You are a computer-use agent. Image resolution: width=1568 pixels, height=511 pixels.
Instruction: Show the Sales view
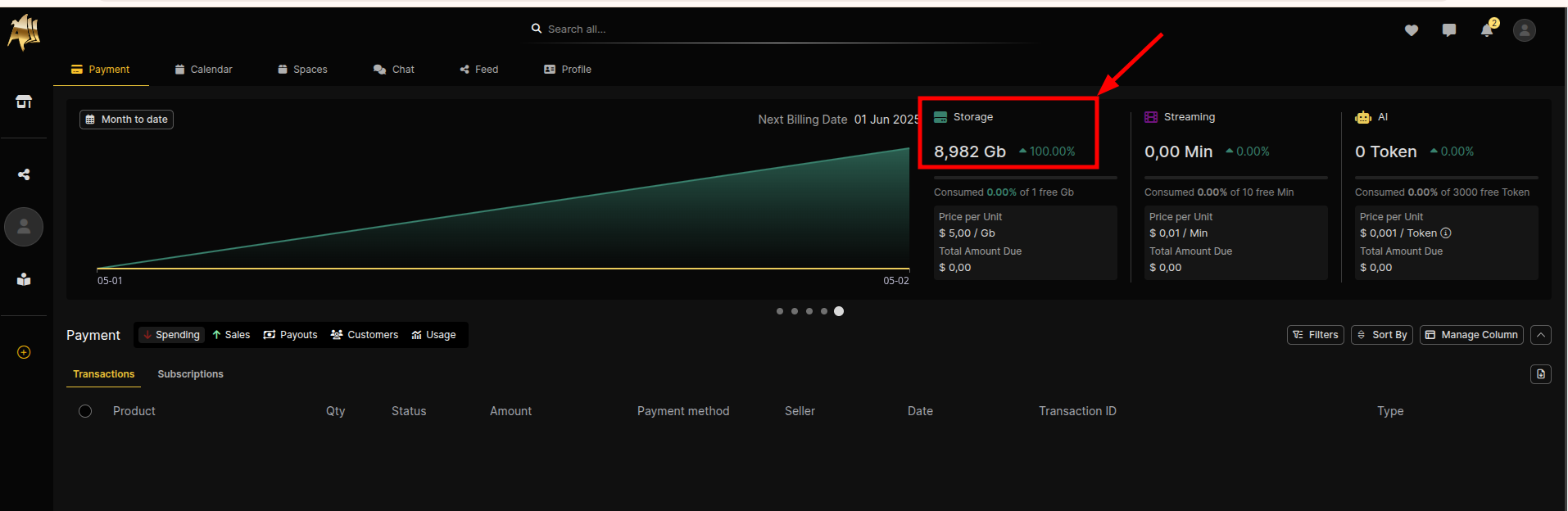point(231,335)
